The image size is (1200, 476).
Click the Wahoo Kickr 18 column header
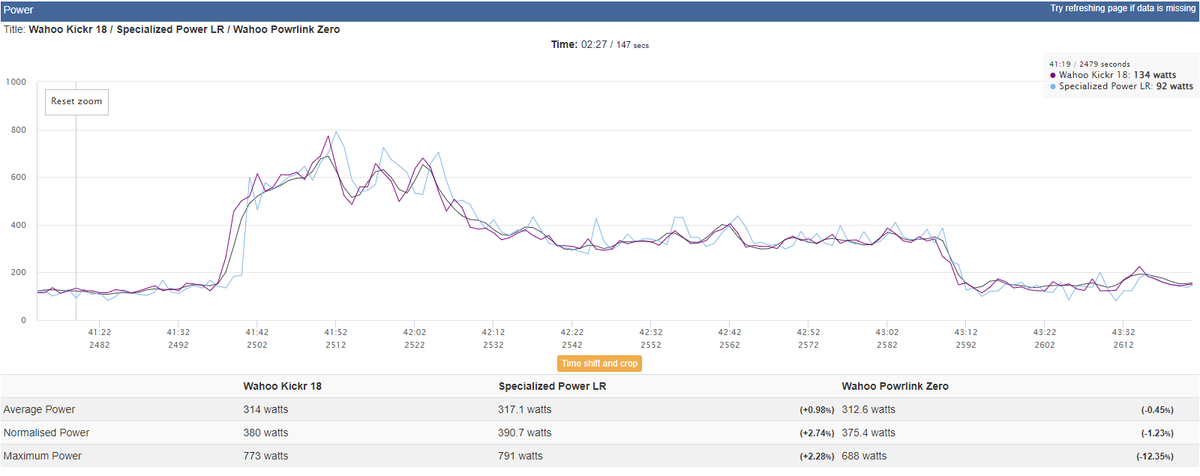pyautogui.click(x=283, y=385)
